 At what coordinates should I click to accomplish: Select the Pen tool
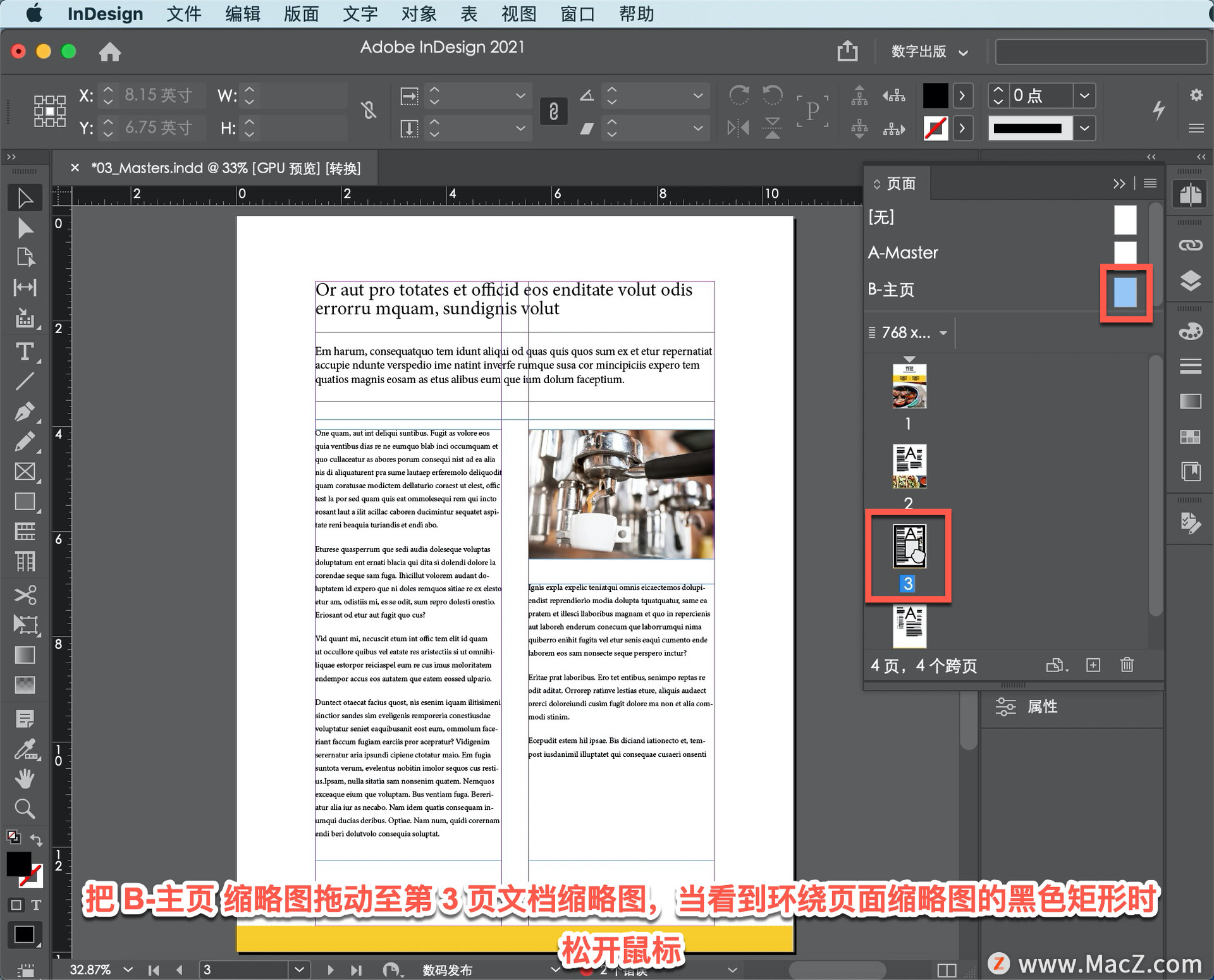[25, 411]
